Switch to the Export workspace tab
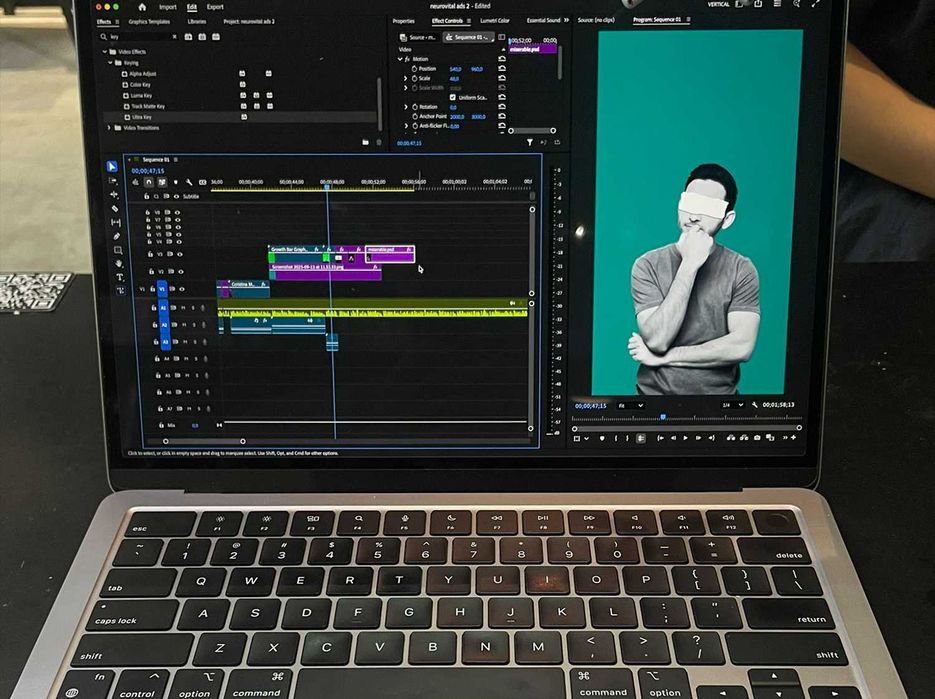Image resolution: width=935 pixels, height=699 pixels. 215,7
